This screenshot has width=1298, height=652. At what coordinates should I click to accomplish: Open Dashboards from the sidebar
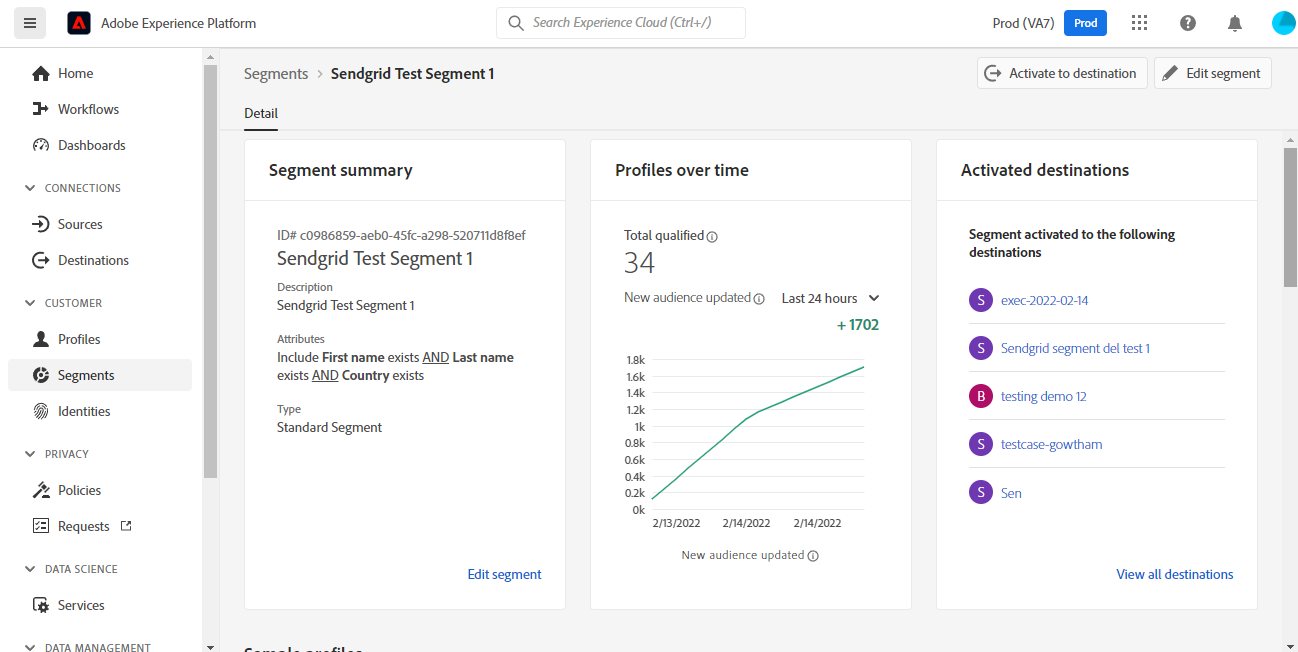pyautogui.click(x=91, y=145)
